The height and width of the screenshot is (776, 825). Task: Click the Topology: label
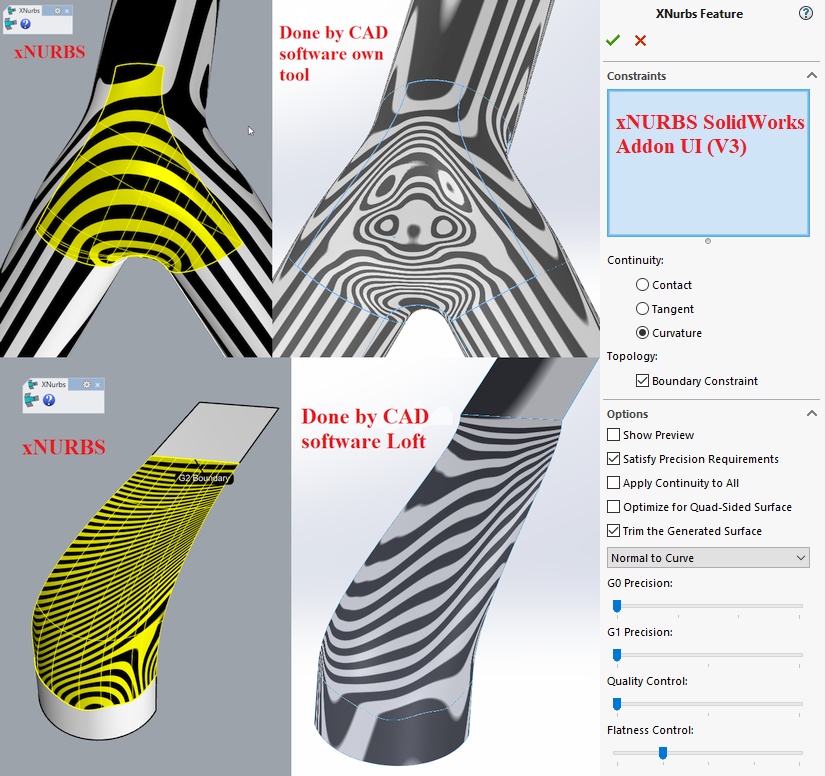tap(632, 356)
